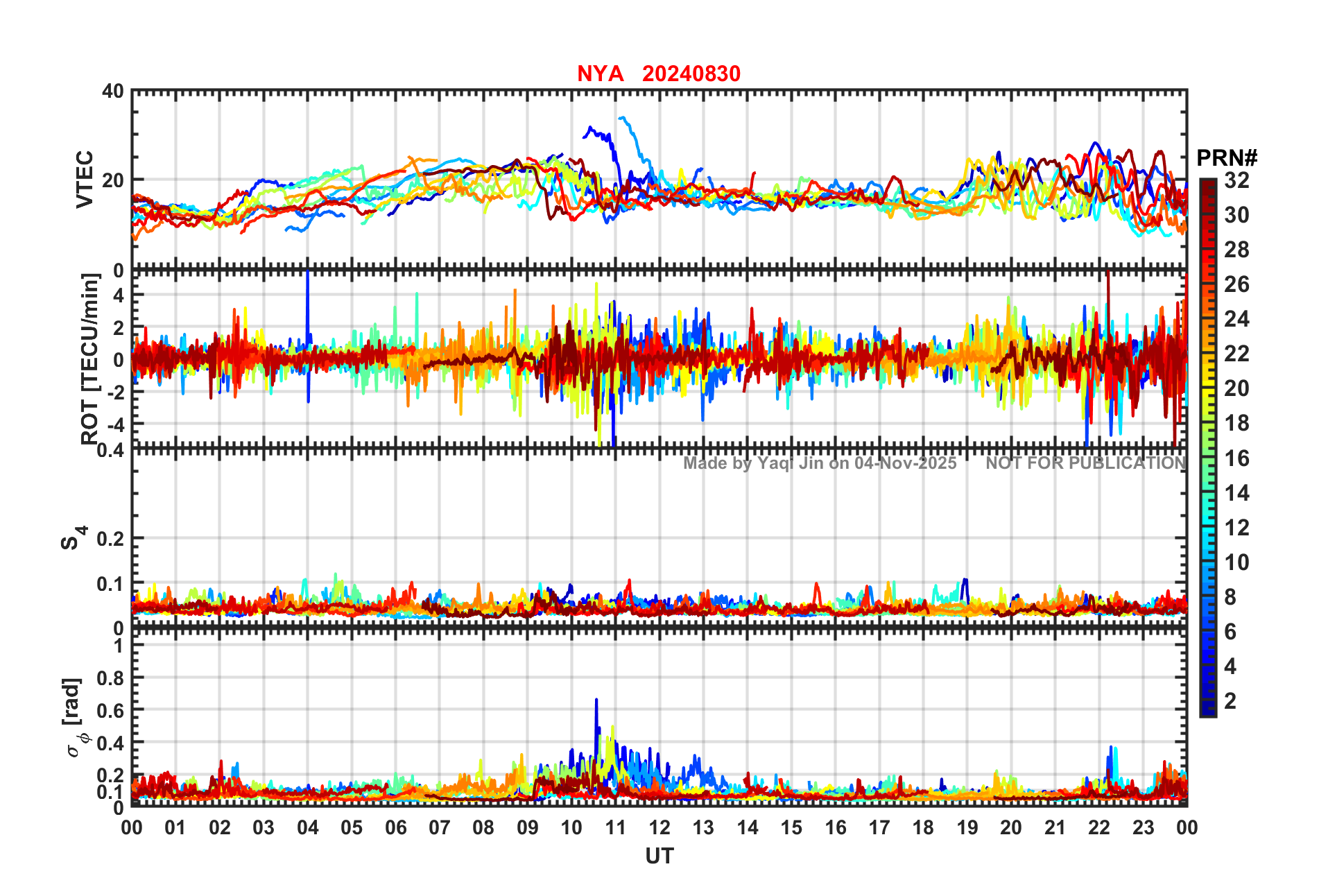Click colorbar tick label 6

coord(1231,632)
